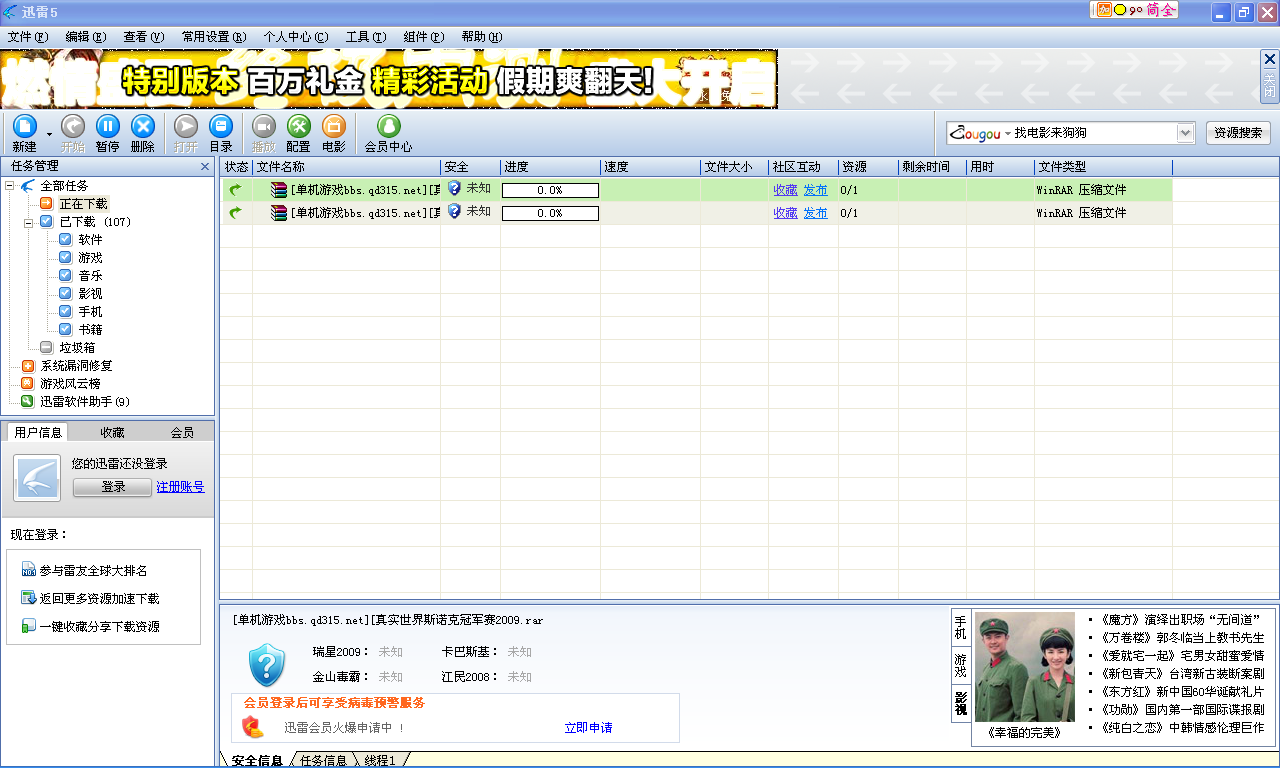1280x768 pixels.
Task: Open 配置 (Settings) from the toolbar
Action: tap(298, 127)
